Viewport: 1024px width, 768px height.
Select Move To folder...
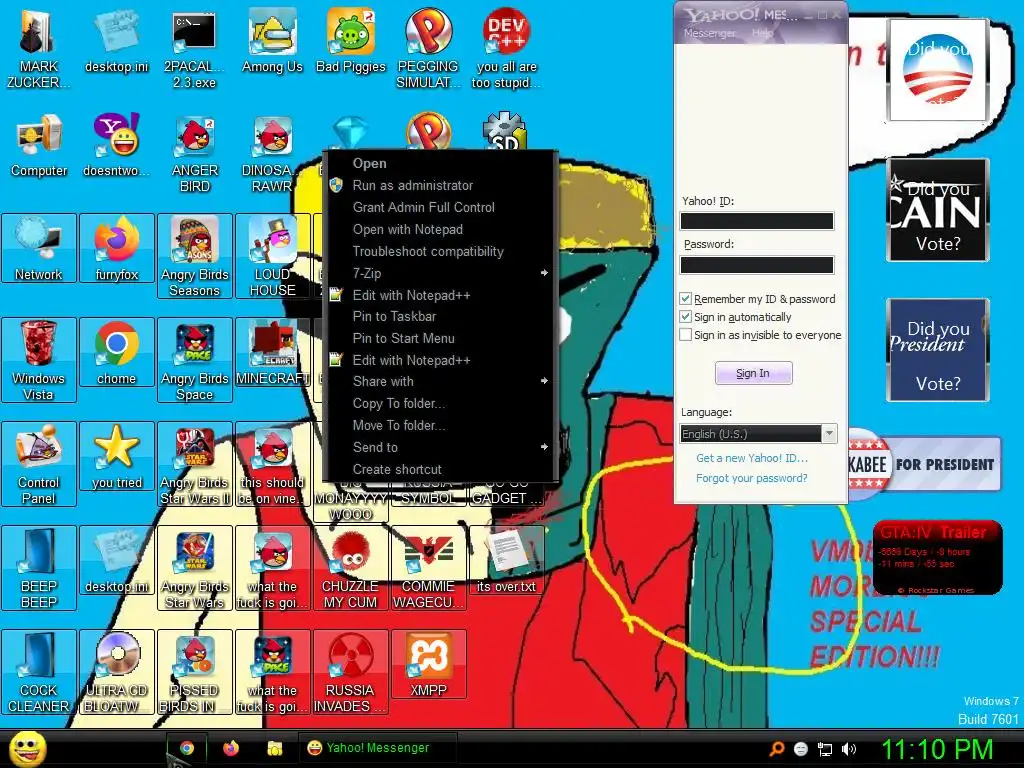[440, 425]
